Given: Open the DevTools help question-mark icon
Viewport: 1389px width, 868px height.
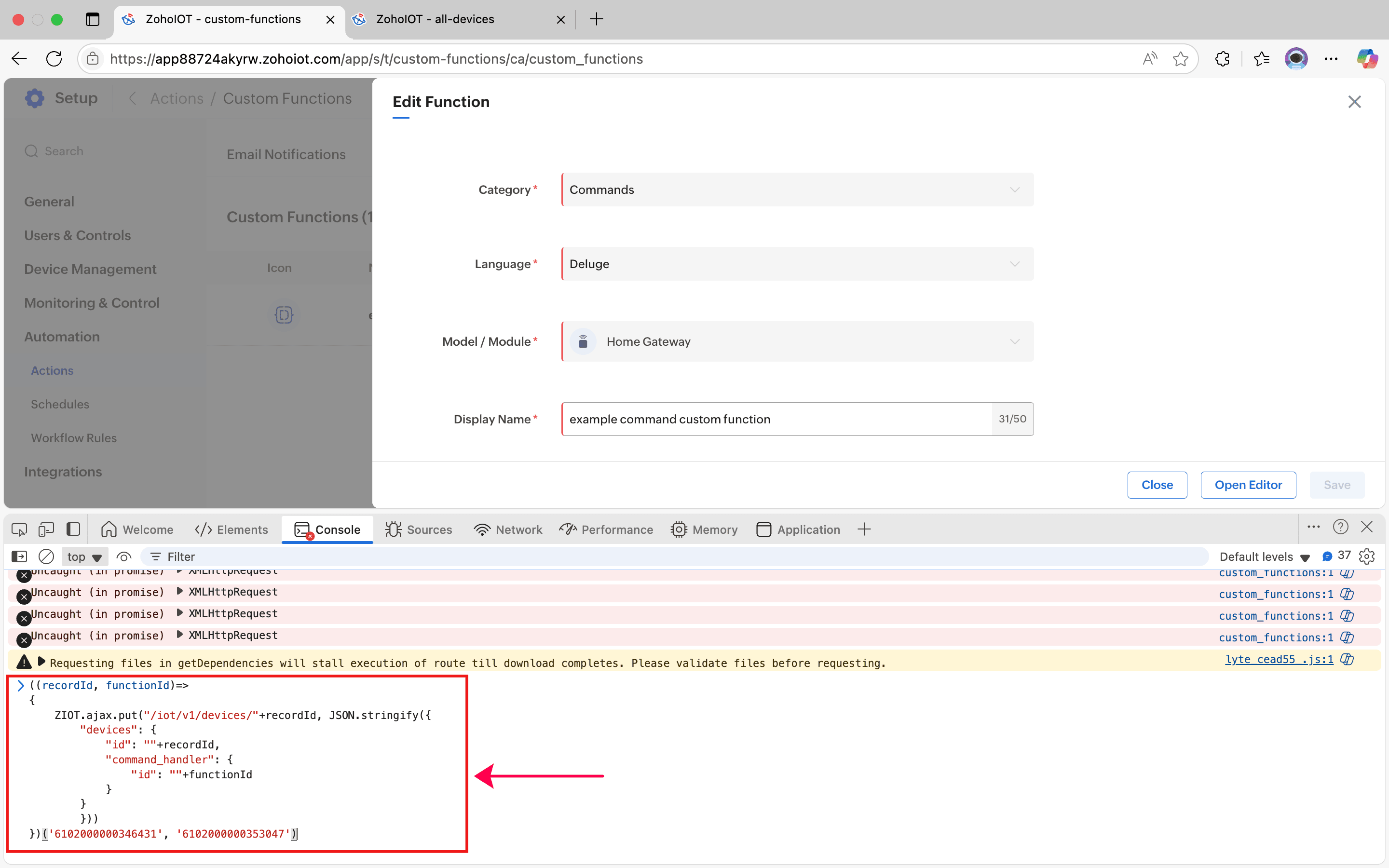Looking at the screenshot, I should tap(1340, 527).
